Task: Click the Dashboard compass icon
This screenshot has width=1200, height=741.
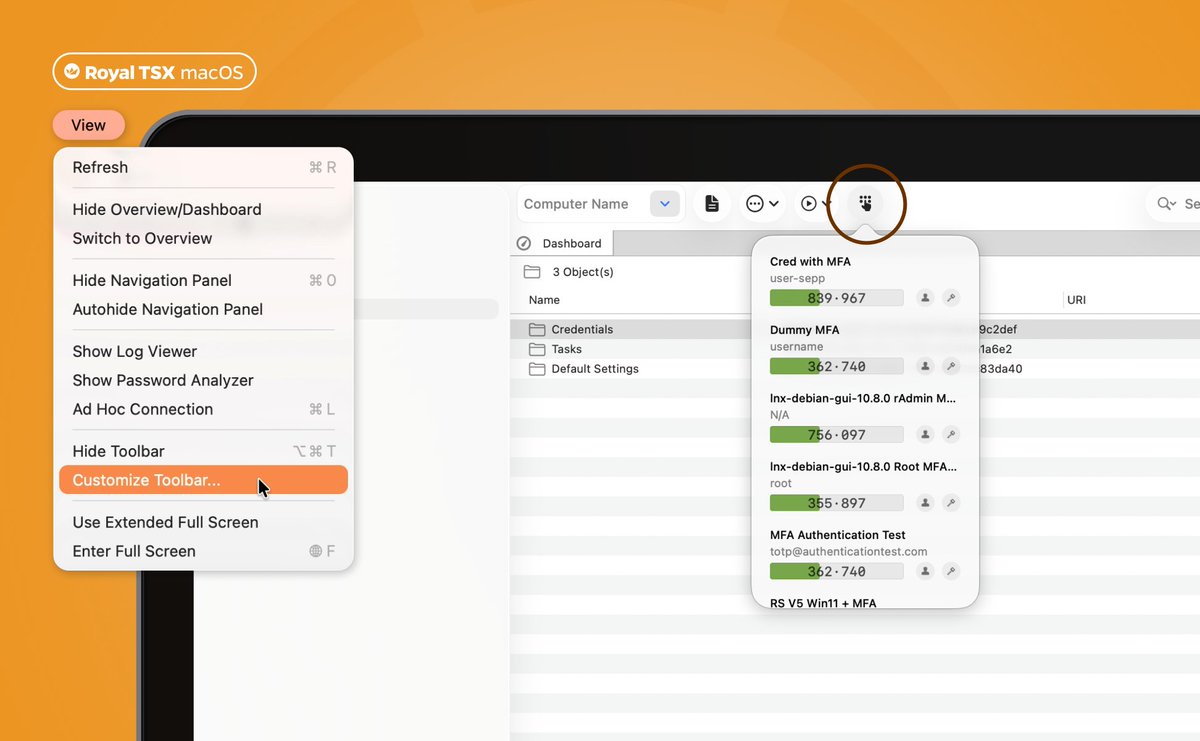Action: (x=524, y=243)
